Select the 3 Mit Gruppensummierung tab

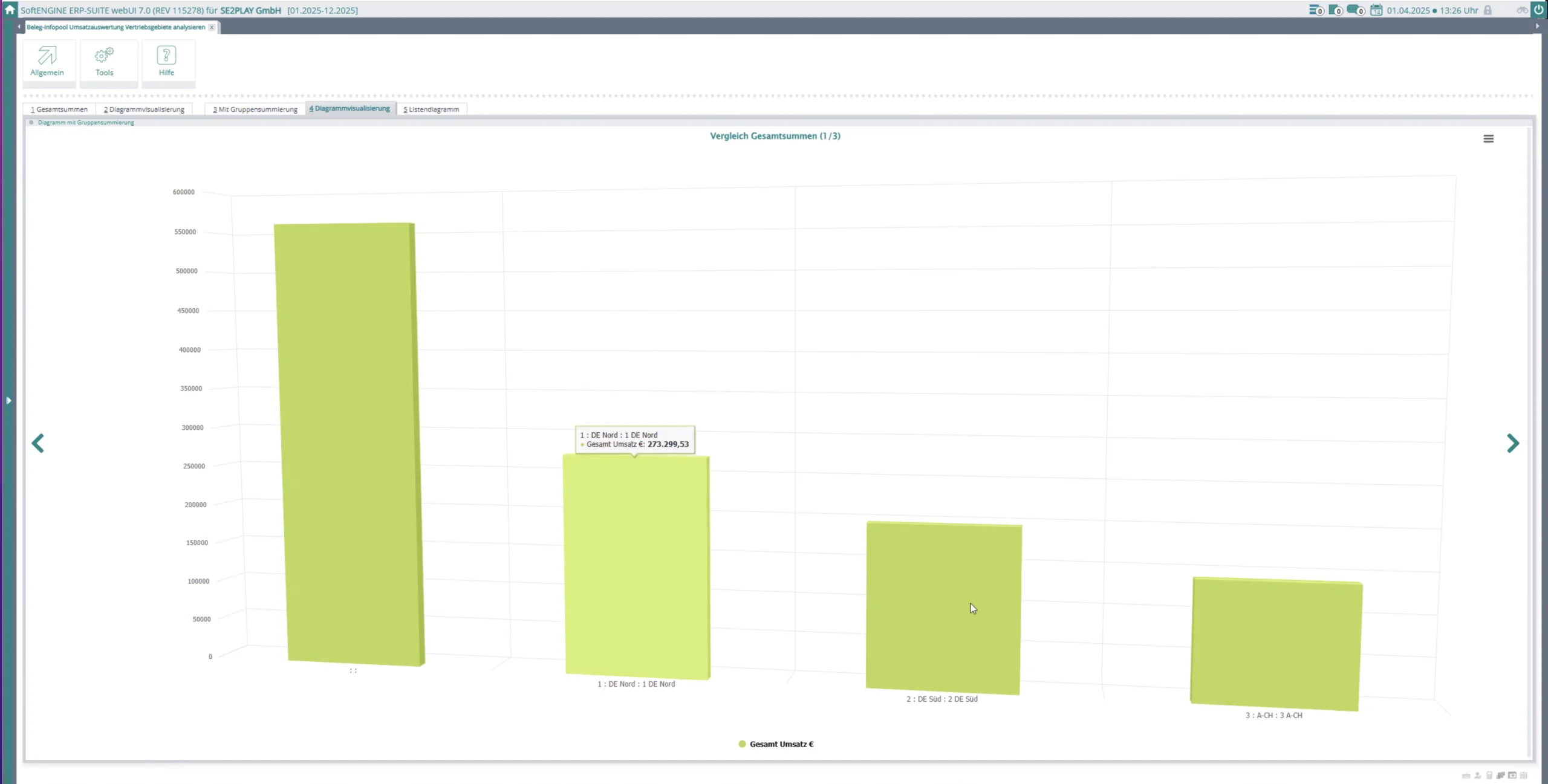255,109
